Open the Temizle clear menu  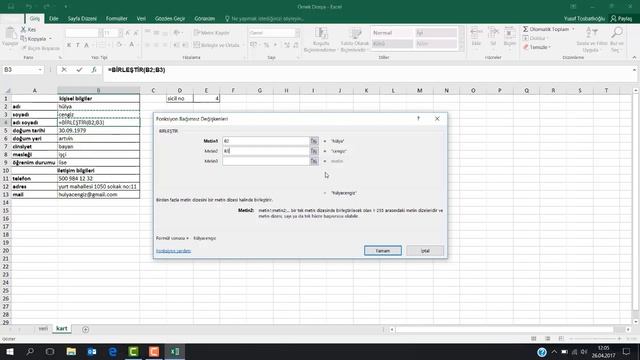(x=537, y=47)
